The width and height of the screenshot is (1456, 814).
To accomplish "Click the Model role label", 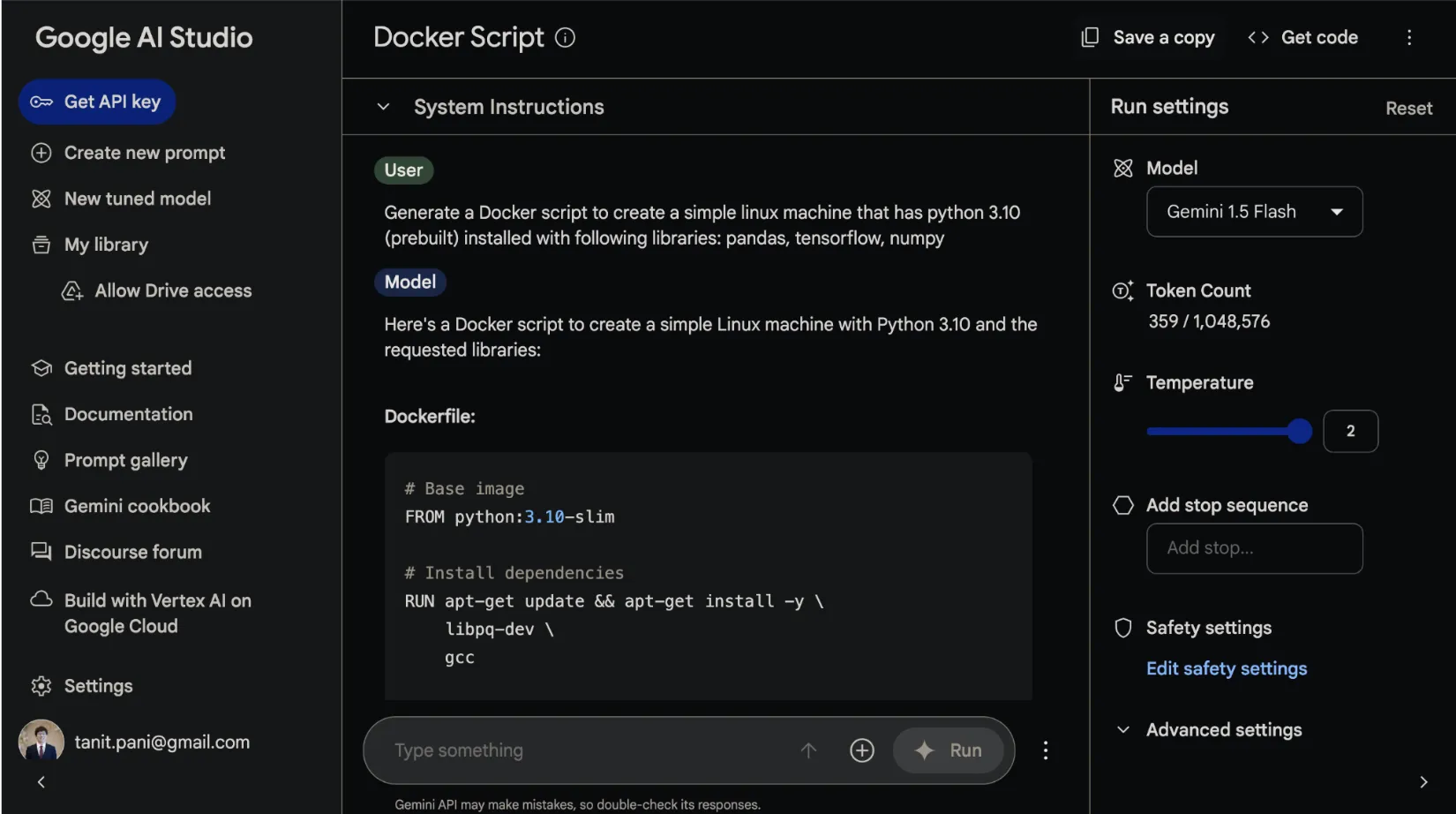I will [x=410, y=282].
